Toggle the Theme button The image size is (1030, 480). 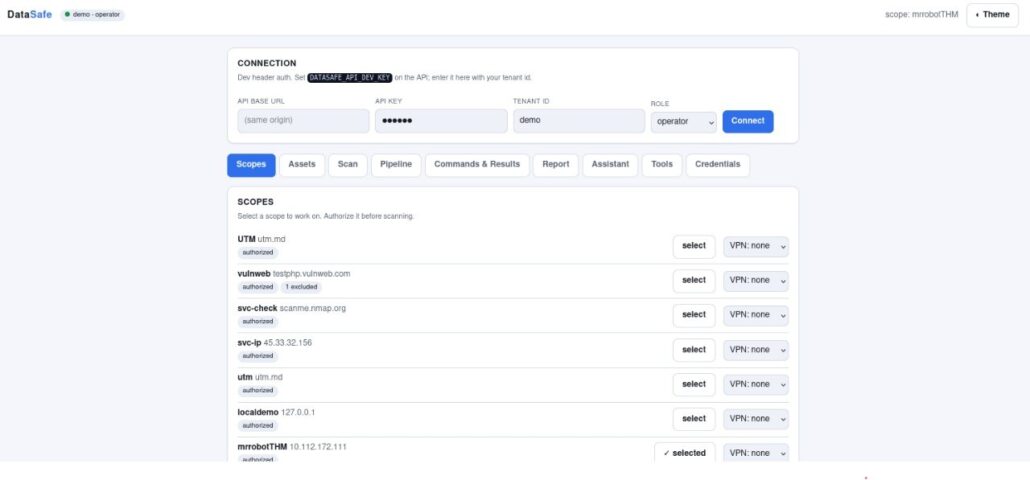pos(992,14)
